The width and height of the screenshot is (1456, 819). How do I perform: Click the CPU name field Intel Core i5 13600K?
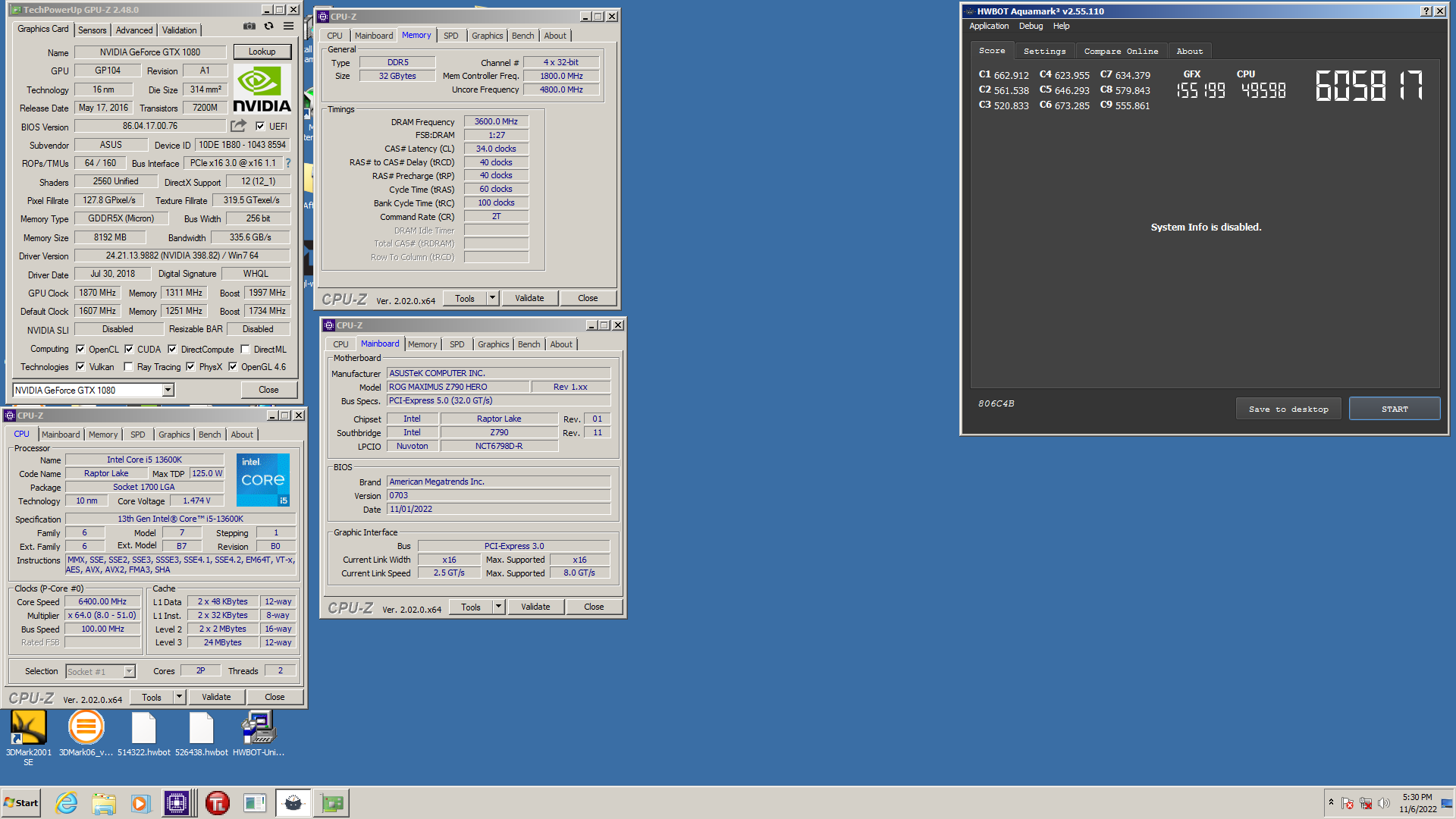[x=144, y=460]
